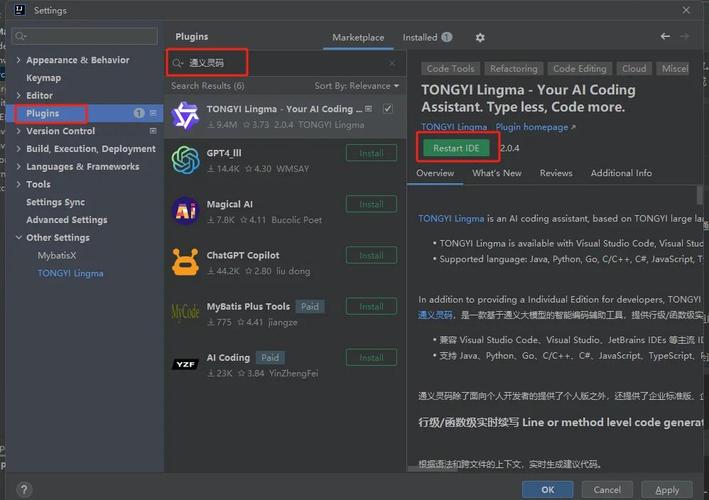The width and height of the screenshot is (709, 500).
Task: Open the plugins gear settings menu
Action: [480, 38]
